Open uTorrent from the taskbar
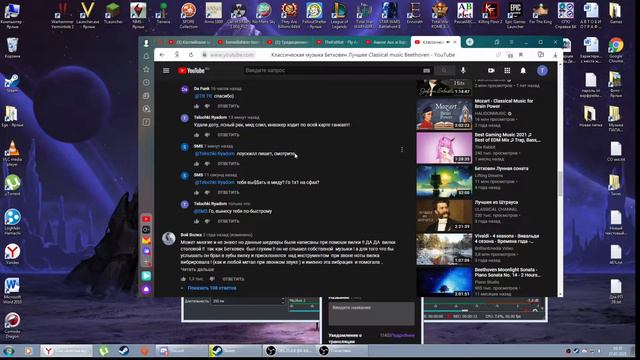Image resolution: width=640 pixels, height=360 pixels. pos(104,351)
